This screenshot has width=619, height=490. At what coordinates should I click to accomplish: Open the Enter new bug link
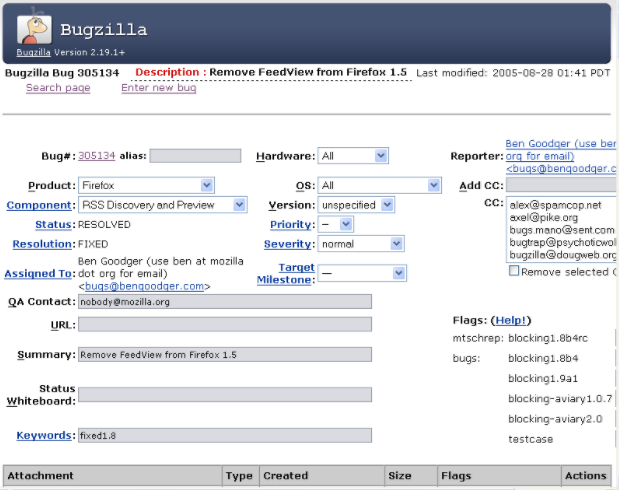[159, 88]
